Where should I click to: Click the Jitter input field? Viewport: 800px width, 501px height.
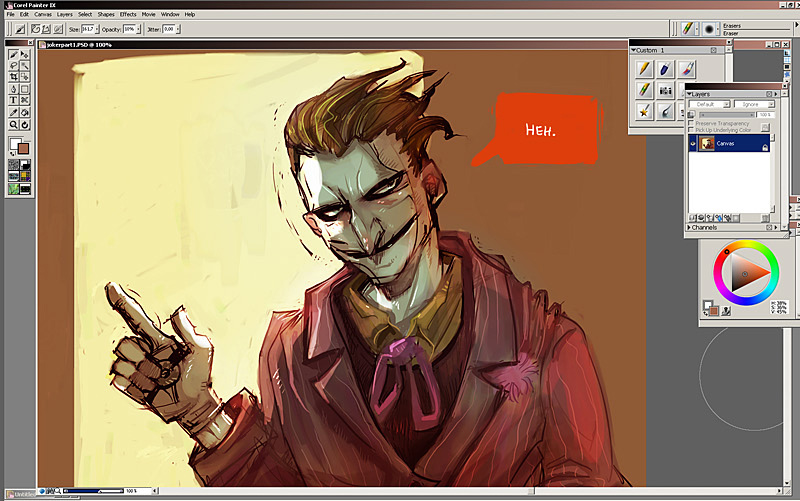click(x=169, y=29)
